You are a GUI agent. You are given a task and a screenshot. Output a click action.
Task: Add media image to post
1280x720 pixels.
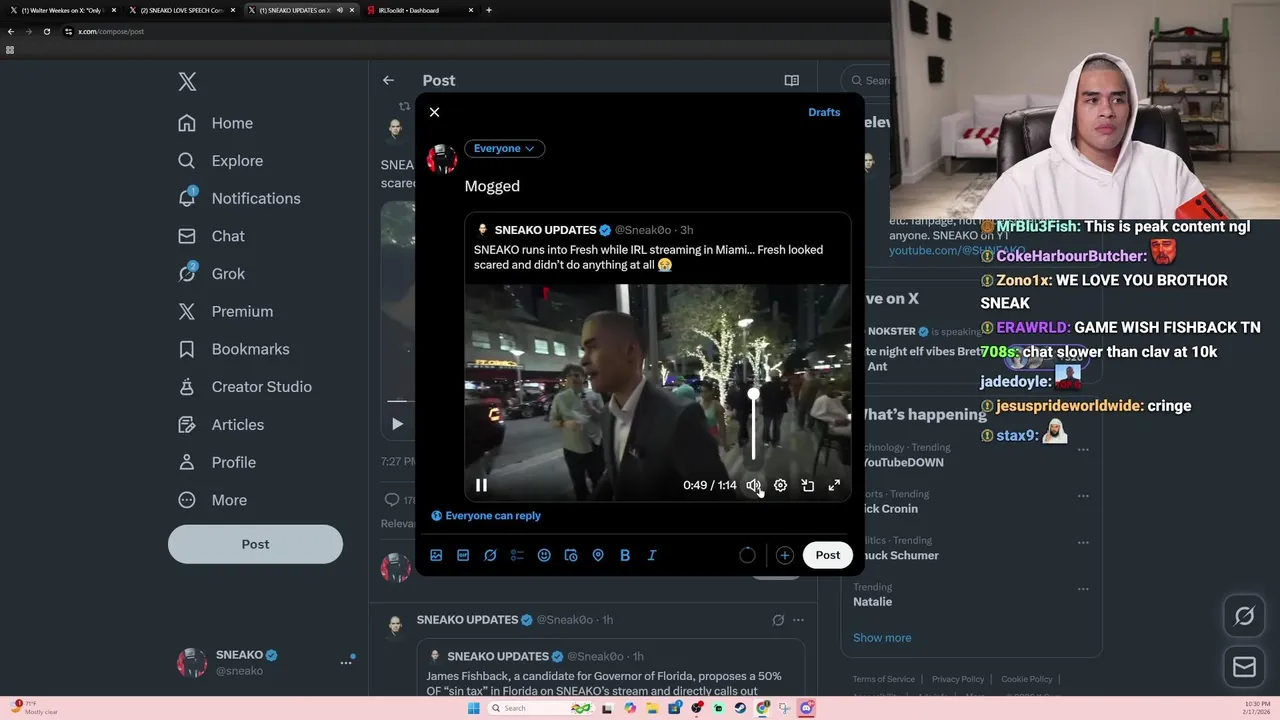tap(436, 555)
